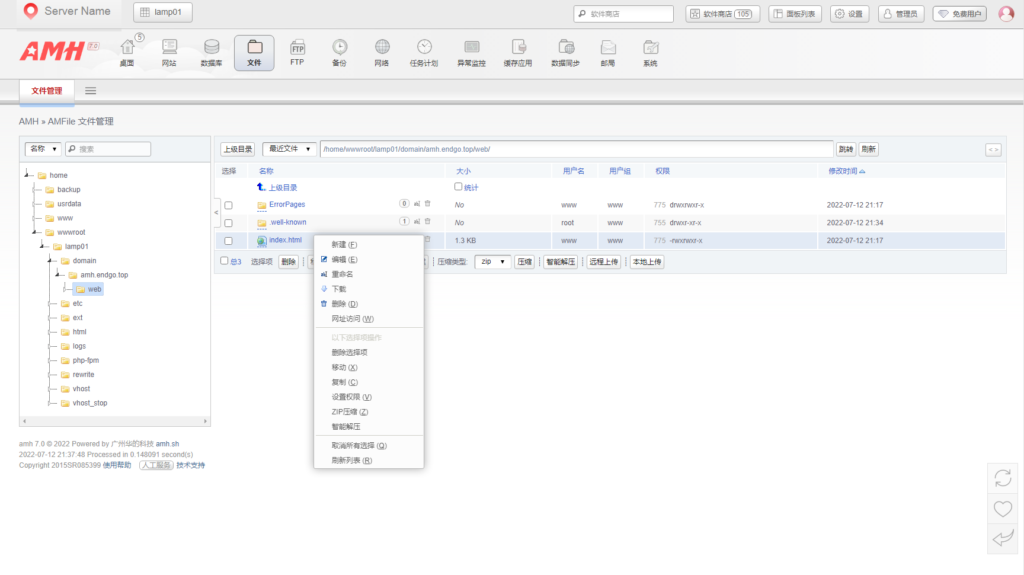Click the hamburger menu icon beside 文件管理 tab

91,91
